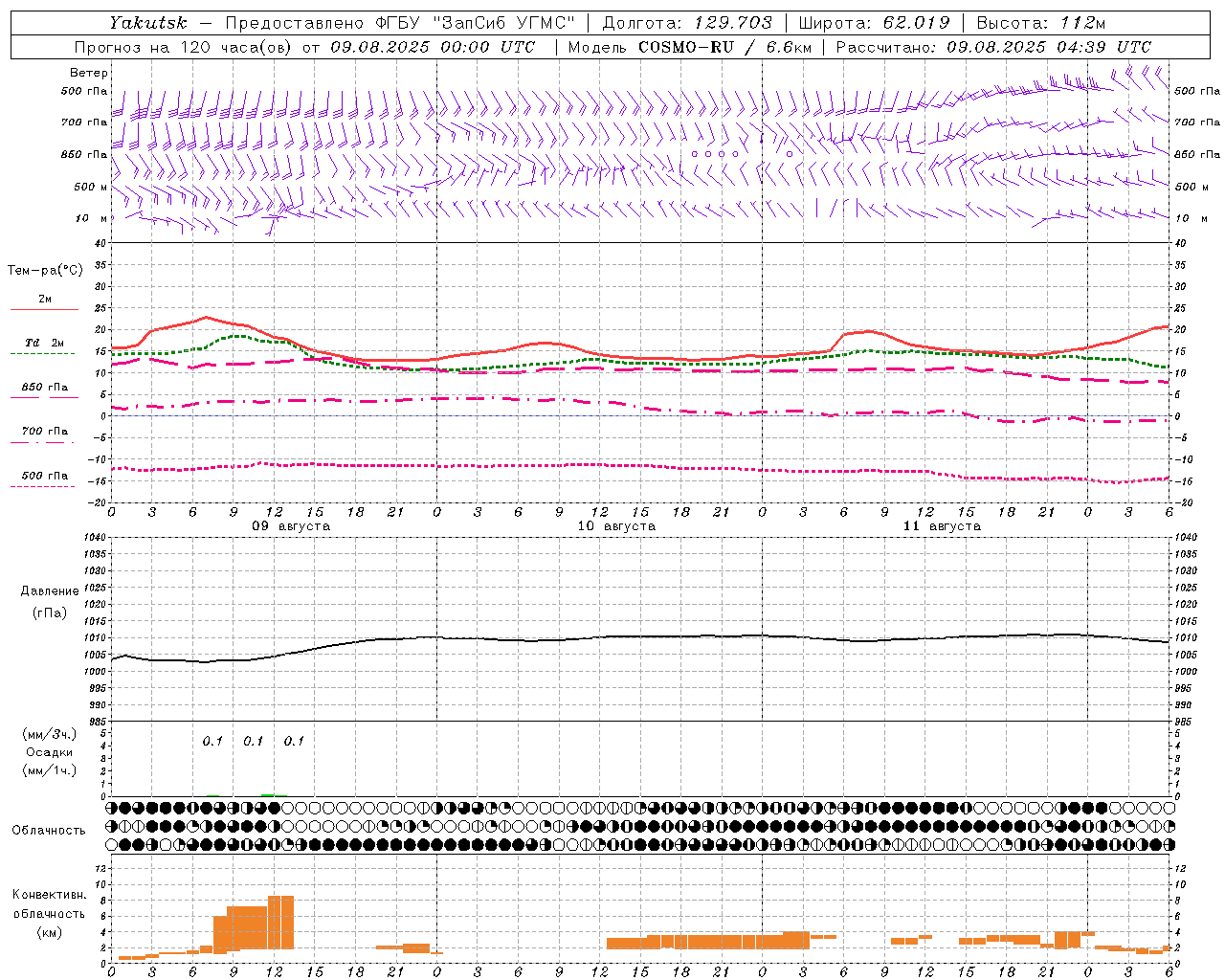Screen dimensions: 1225x980
Task: Click the Конвективн. облачность label
Action: click(x=49, y=904)
